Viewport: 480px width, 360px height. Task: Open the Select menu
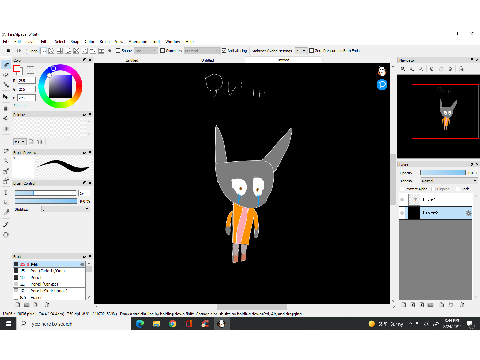point(60,42)
